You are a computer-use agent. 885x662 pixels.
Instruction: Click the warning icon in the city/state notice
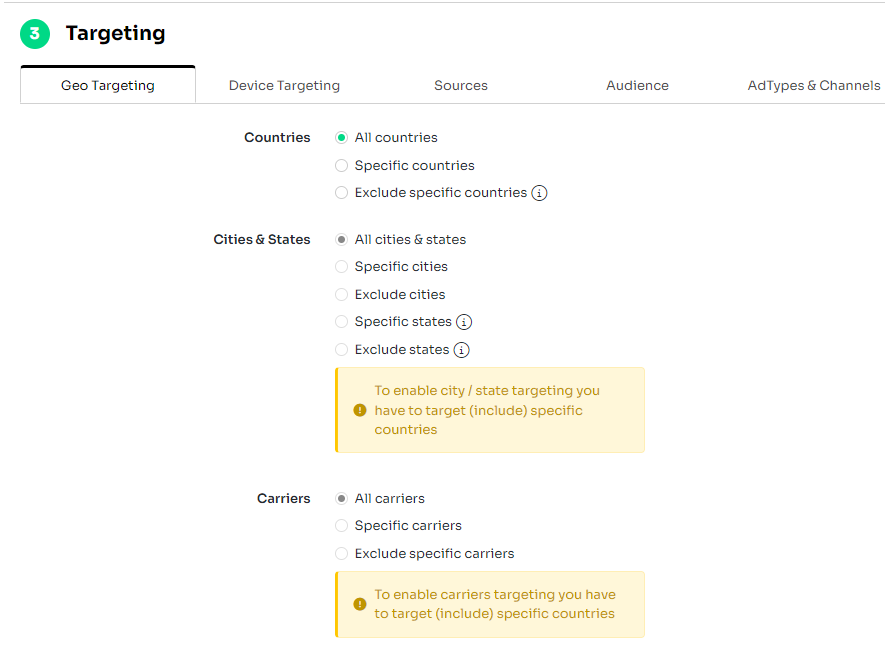coord(360,410)
